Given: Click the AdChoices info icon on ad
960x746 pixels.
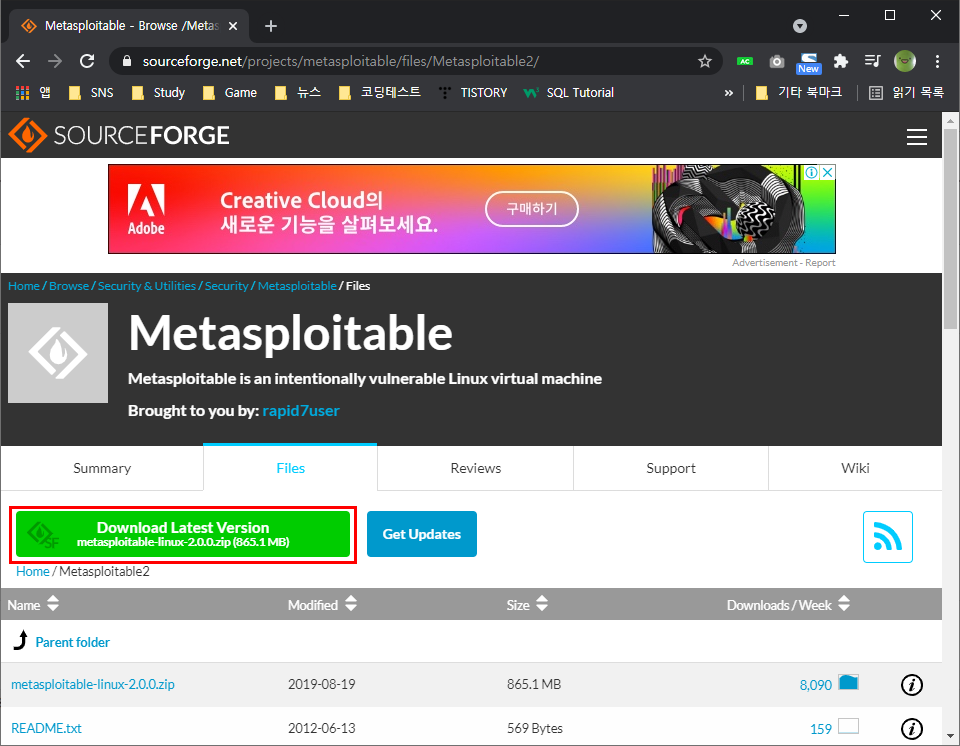Looking at the screenshot, I should coord(811,173).
